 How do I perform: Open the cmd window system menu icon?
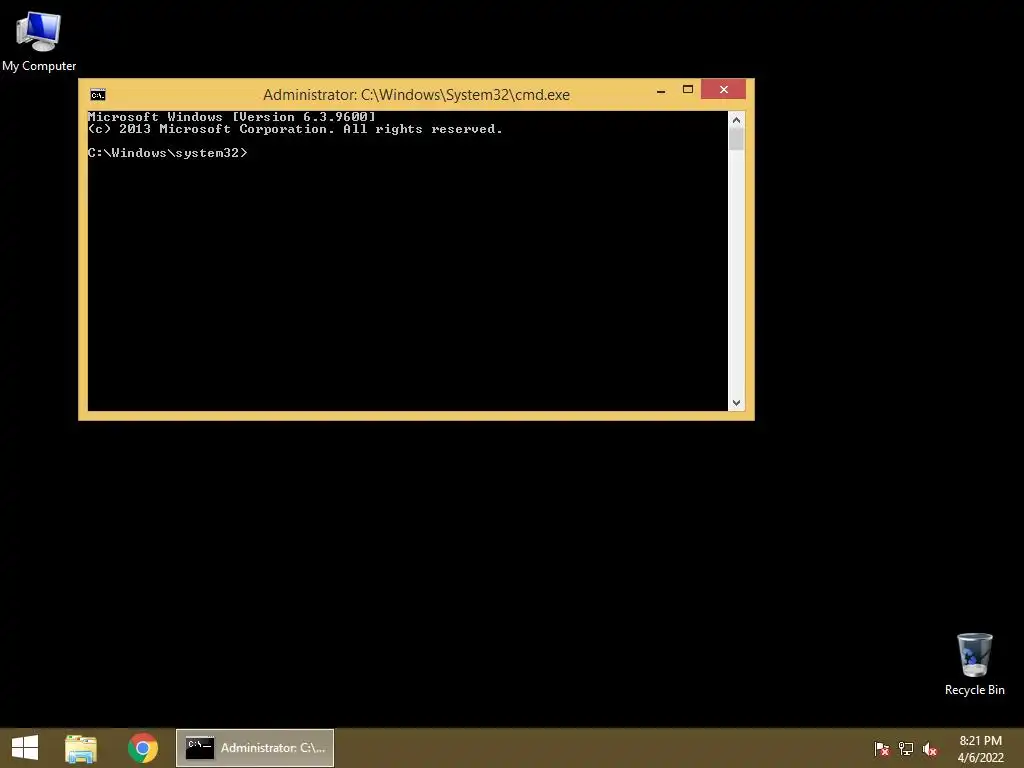click(98, 95)
